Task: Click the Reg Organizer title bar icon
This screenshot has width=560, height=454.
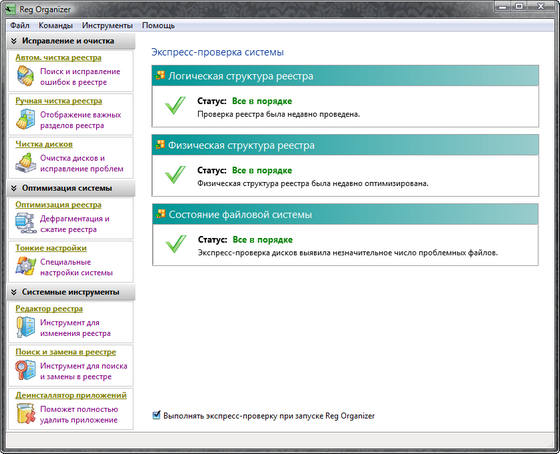Action: coord(10,9)
